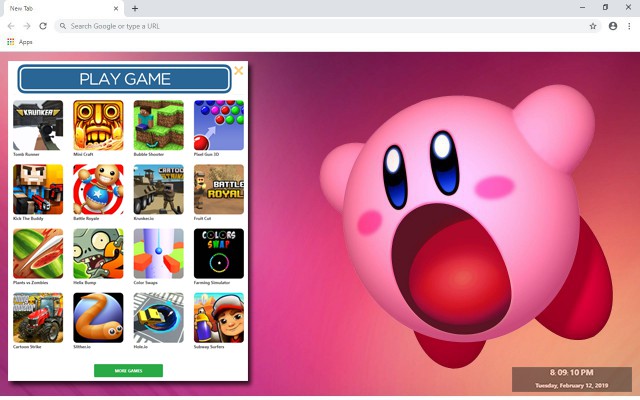Open the Apps shortcut in bookmarks bar
The image size is (640, 400).
click(20, 42)
